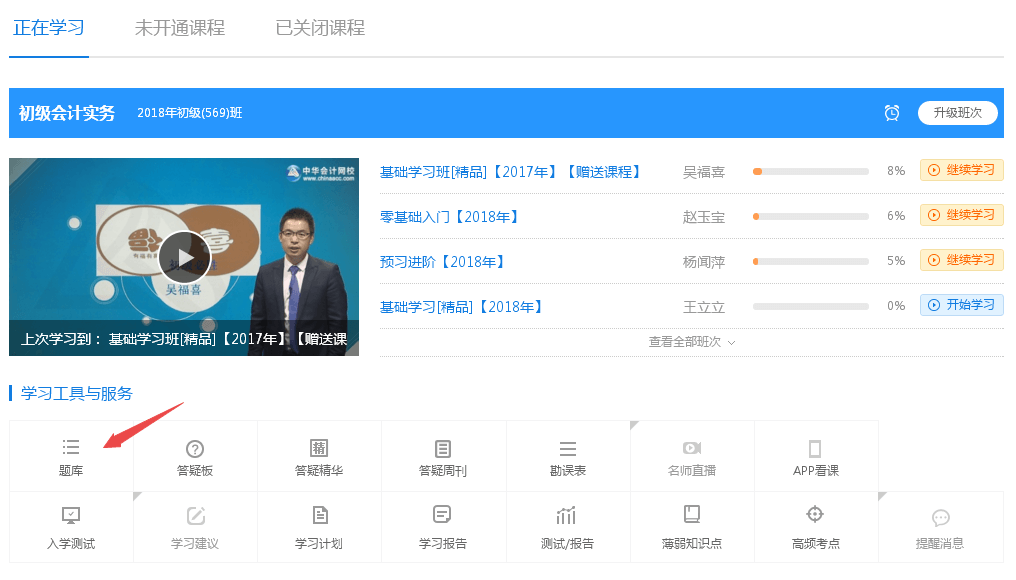Switch to the 未开通课程 tab
Image resolution: width=1016 pixels, height=580 pixels.
180,28
